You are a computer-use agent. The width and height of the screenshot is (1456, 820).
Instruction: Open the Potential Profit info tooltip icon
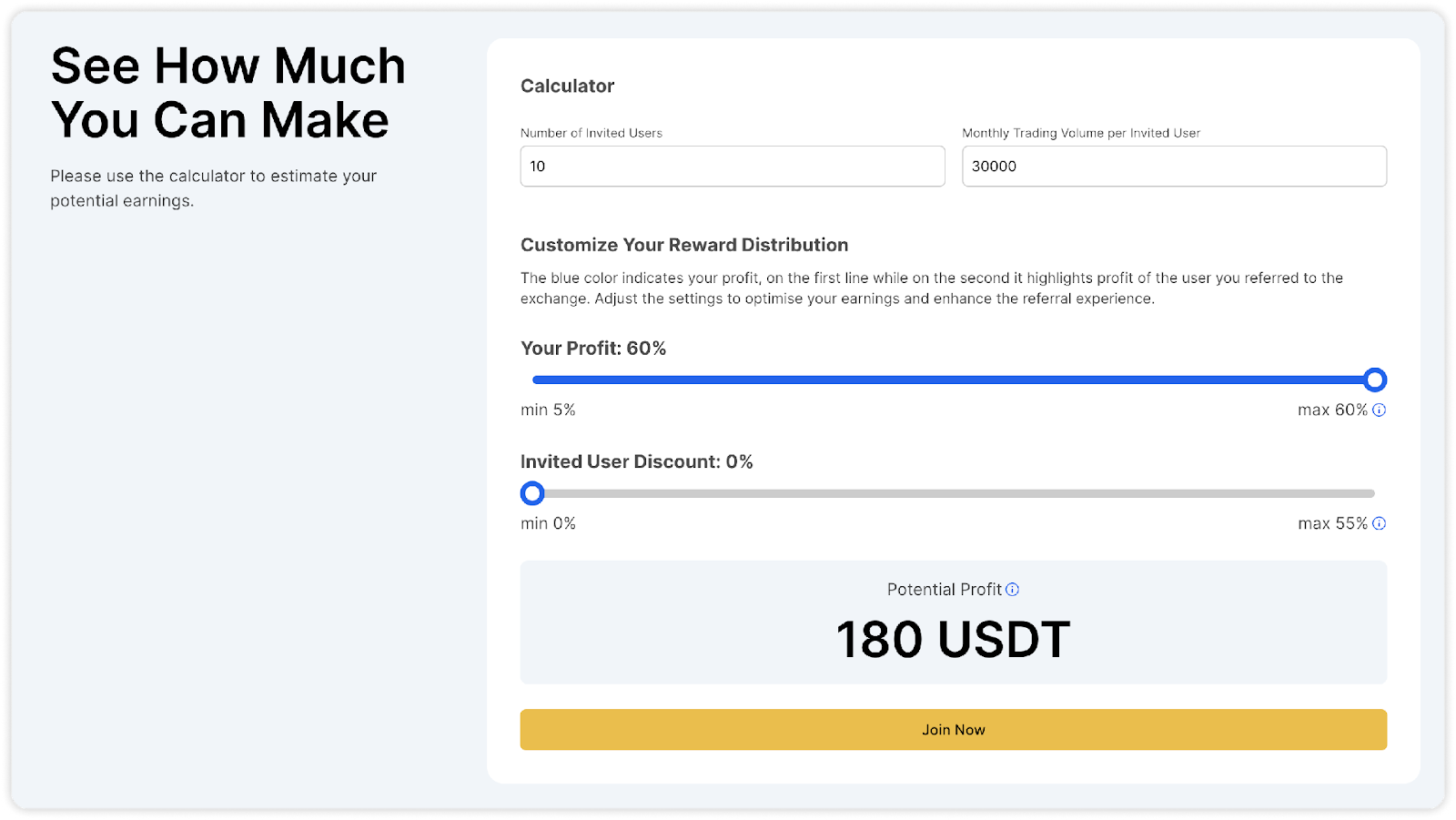1013,590
